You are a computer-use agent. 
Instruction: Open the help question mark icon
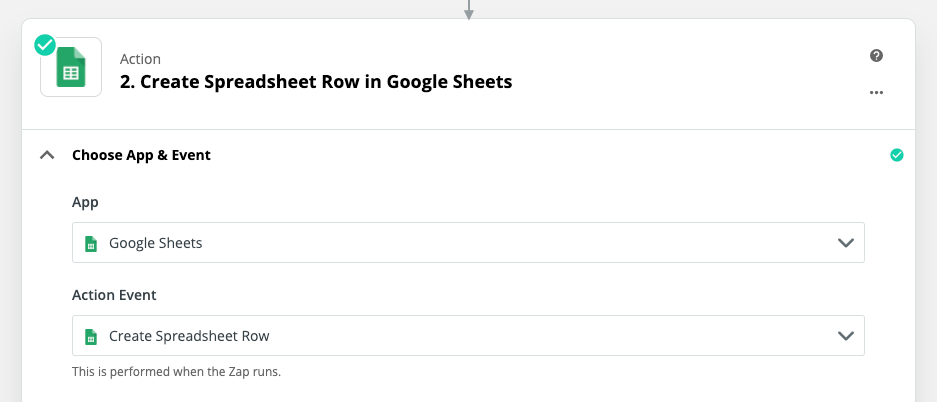click(876, 56)
